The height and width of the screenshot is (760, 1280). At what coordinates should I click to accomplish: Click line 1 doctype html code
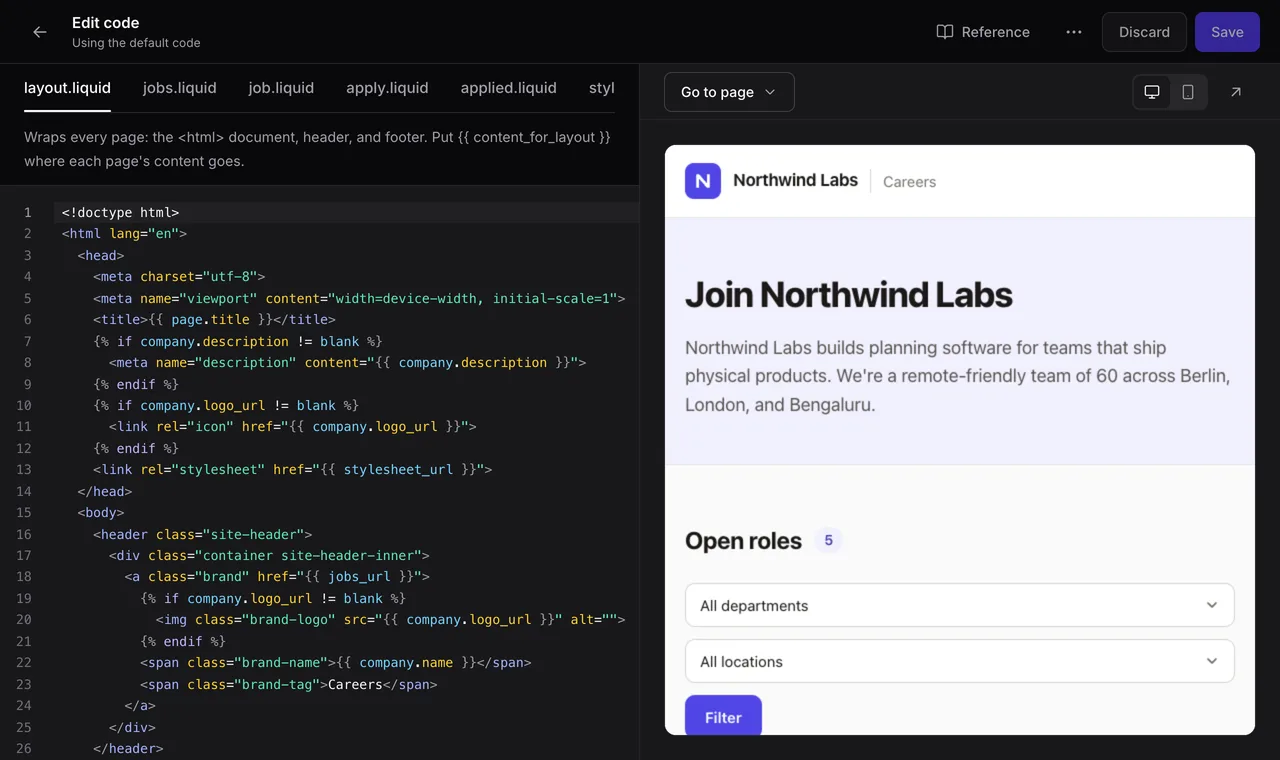point(120,212)
